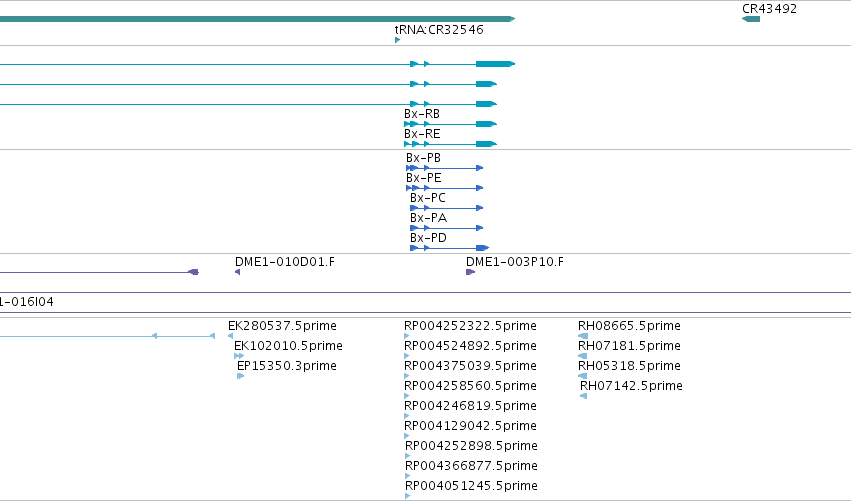Screen dimensions: 851x501
Task: Open the EK280537.5prime EST label
Action: (282, 326)
